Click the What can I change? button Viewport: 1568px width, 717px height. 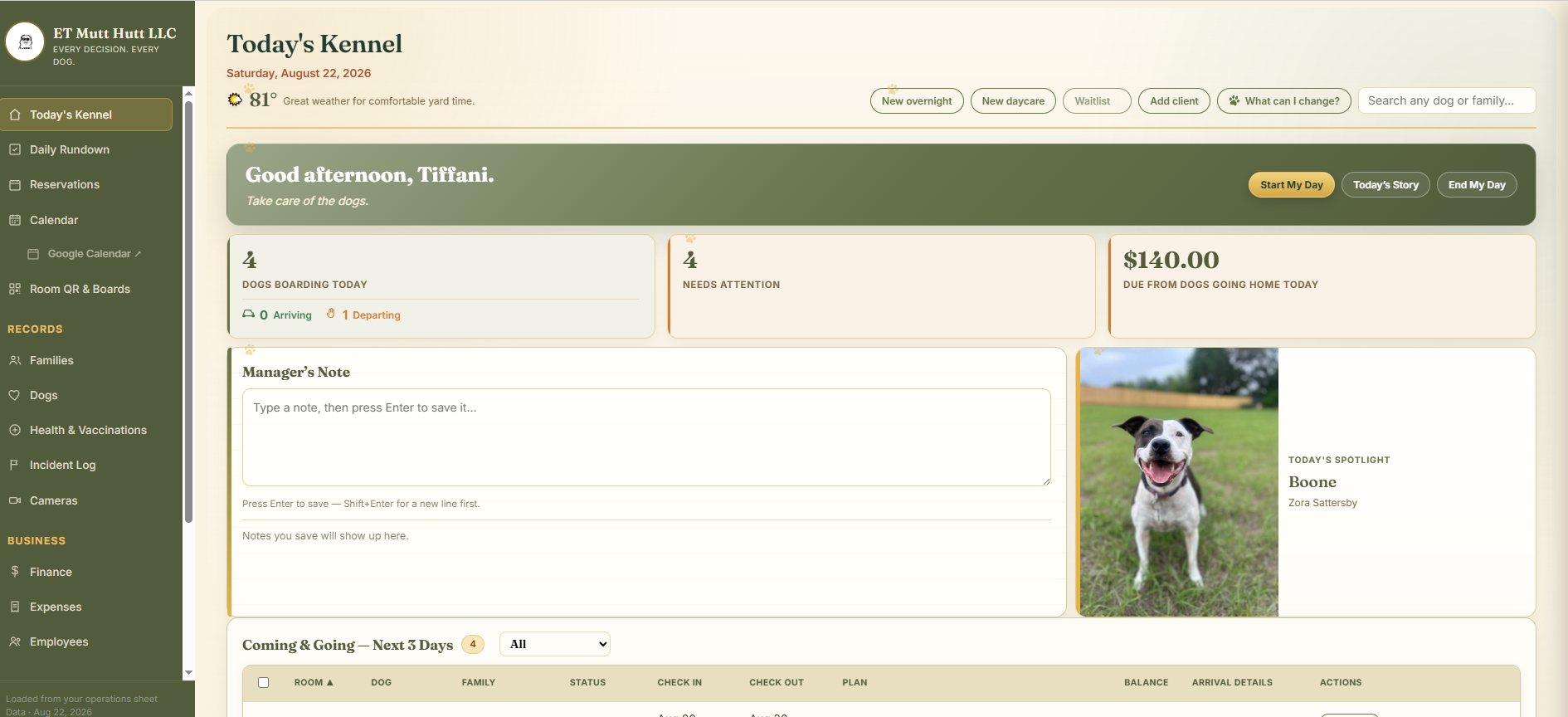tap(1284, 100)
